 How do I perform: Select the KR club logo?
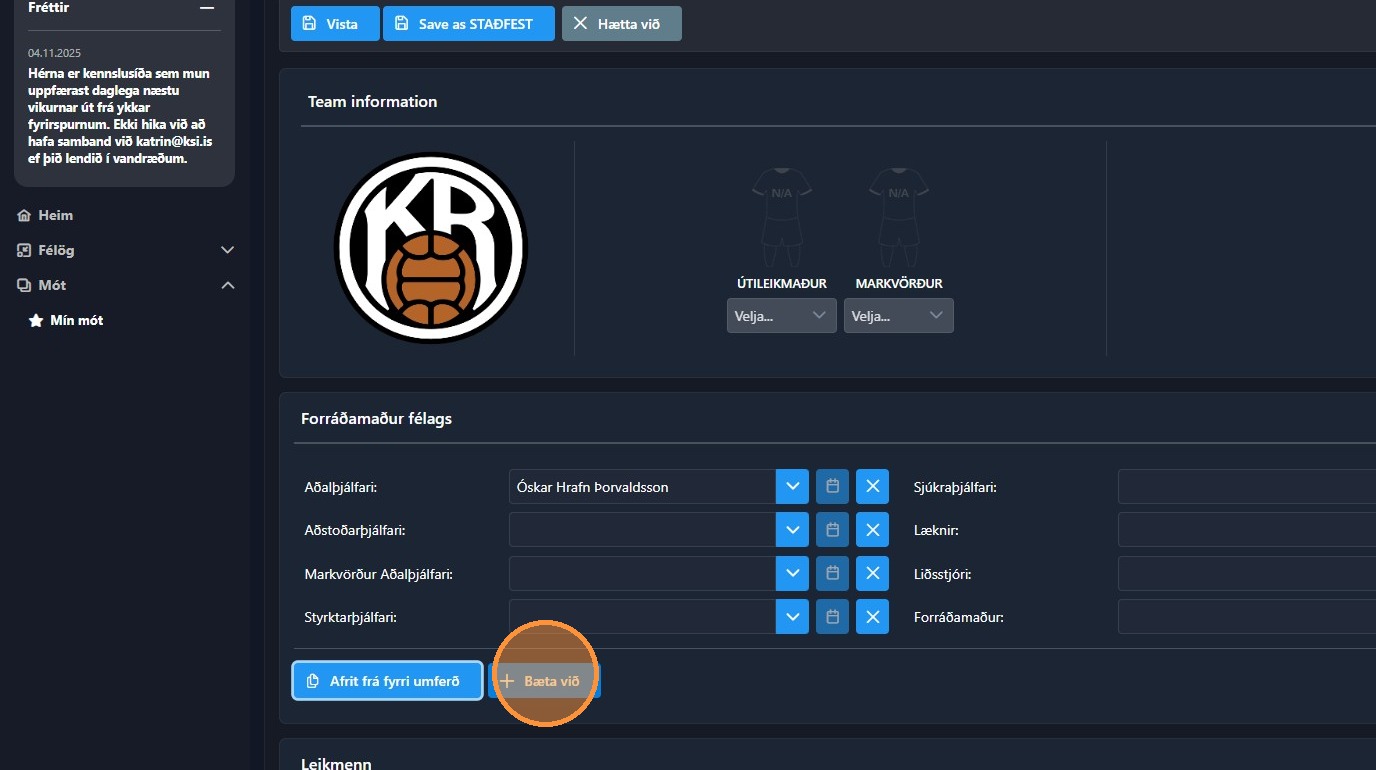pyautogui.click(x=430, y=248)
